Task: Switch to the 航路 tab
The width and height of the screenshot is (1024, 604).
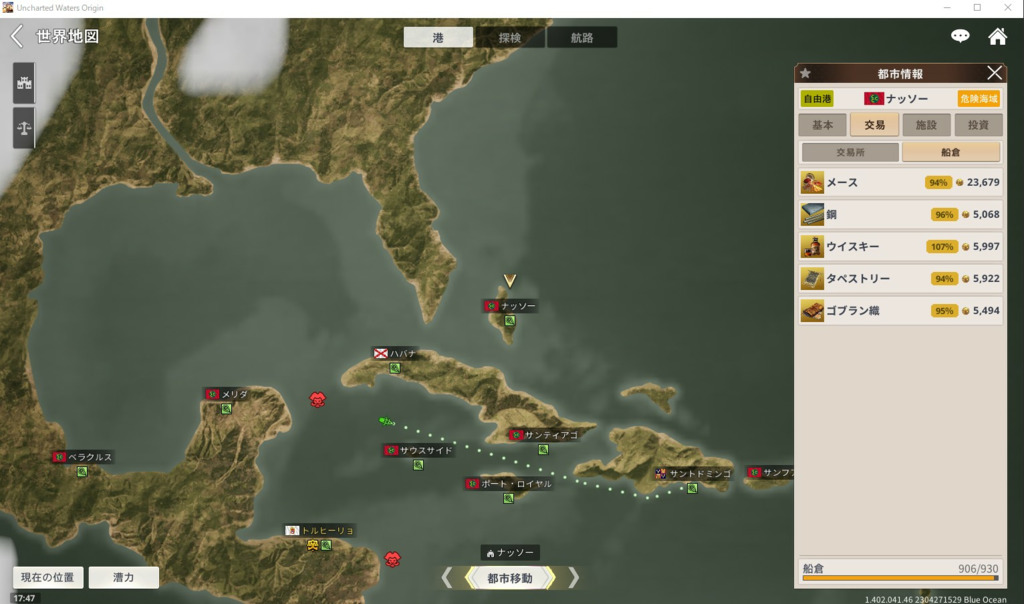Action: [x=582, y=37]
